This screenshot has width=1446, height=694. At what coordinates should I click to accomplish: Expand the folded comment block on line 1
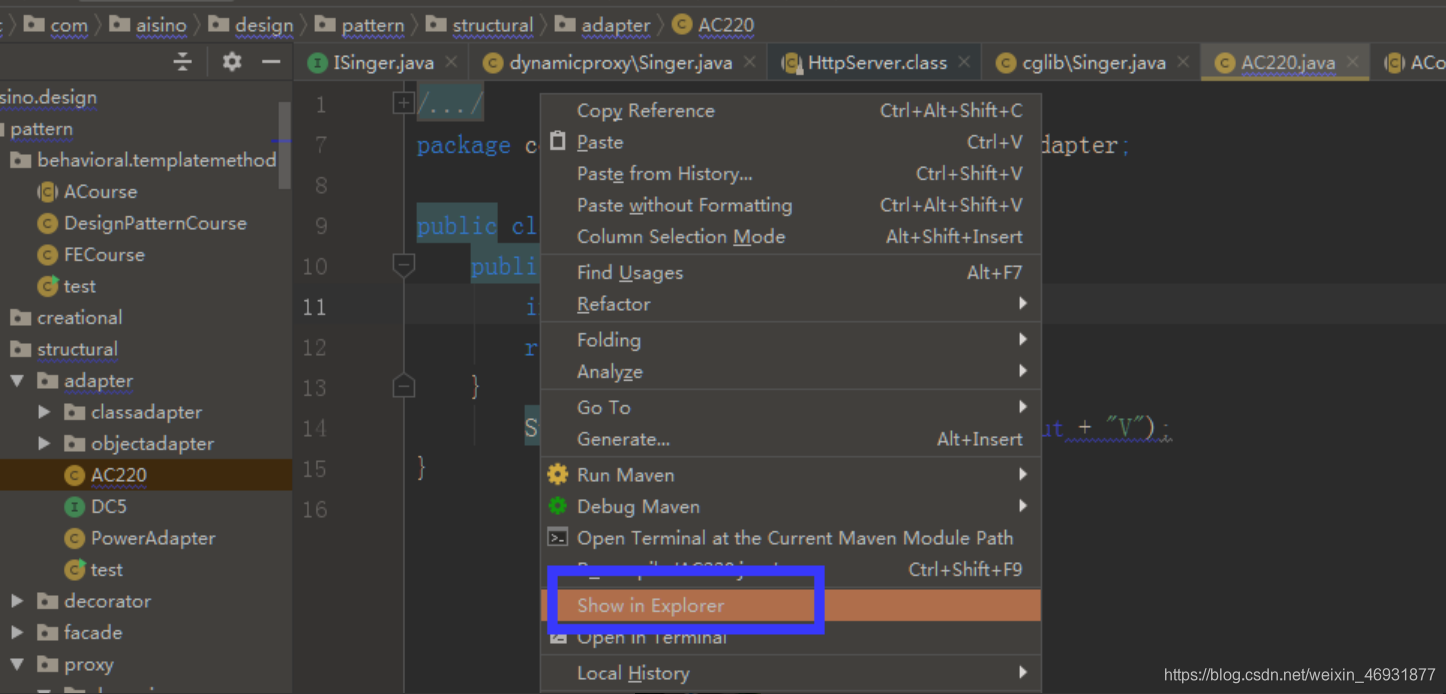404,102
